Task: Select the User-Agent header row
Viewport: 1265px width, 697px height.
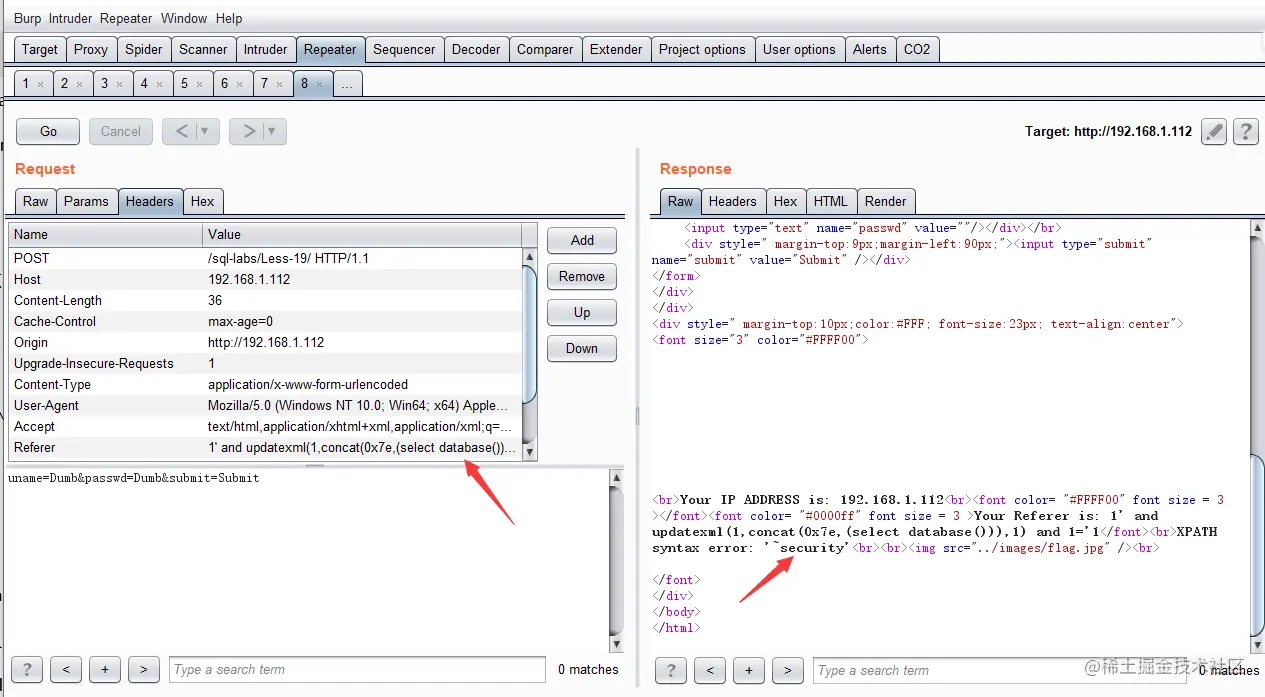Action: 266,406
